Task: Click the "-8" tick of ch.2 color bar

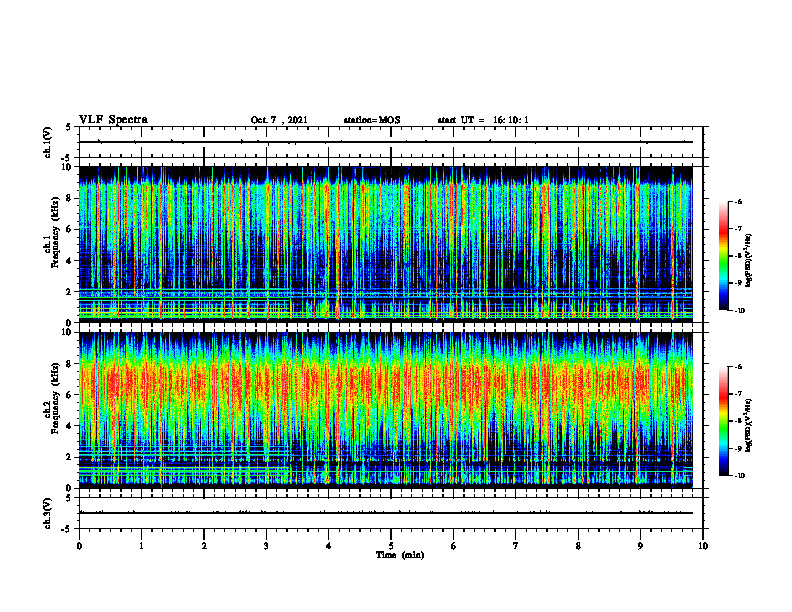Action: point(738,421)
